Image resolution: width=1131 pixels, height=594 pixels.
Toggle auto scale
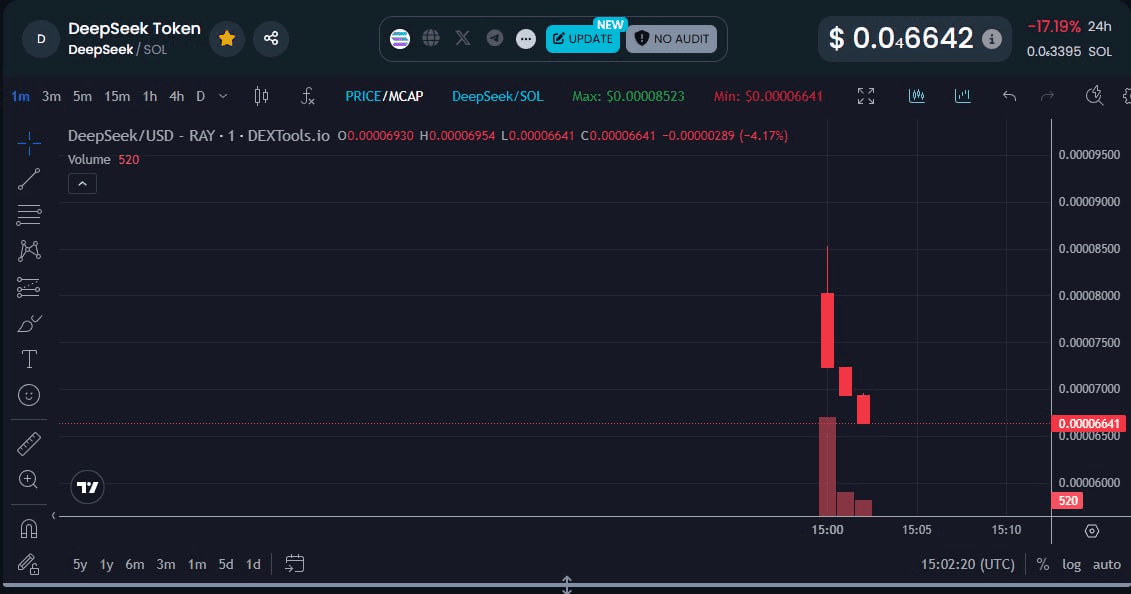point(1106,564)
